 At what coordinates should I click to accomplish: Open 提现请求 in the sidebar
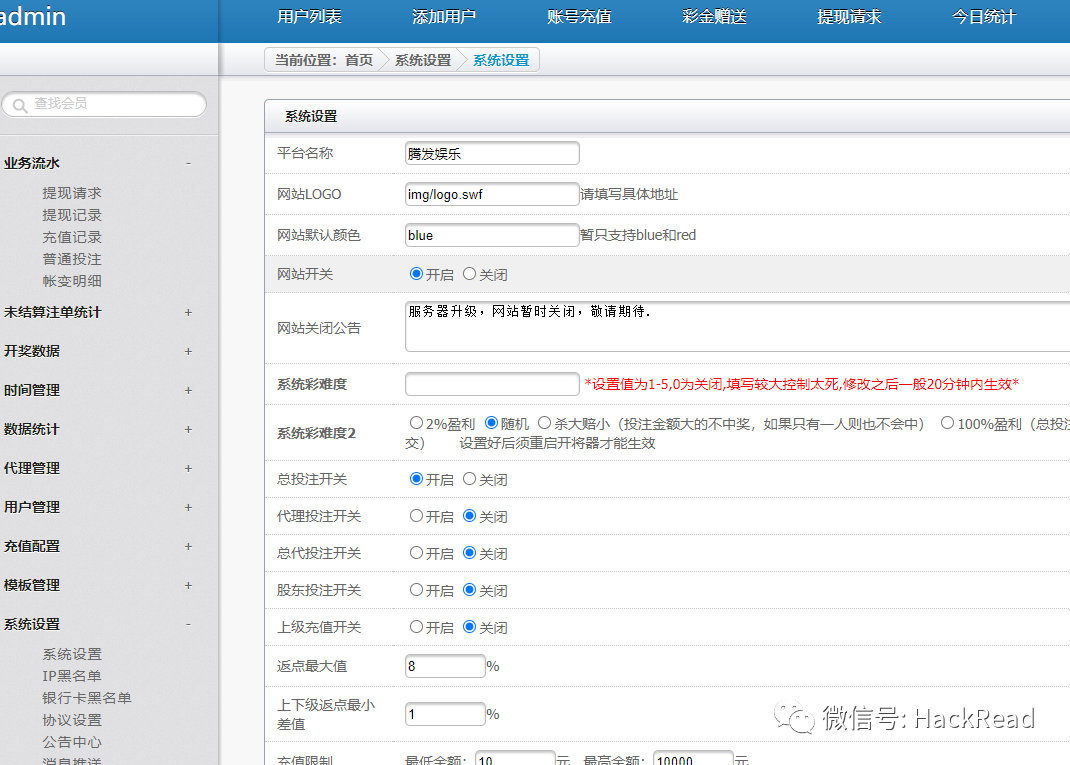[72, 193]
